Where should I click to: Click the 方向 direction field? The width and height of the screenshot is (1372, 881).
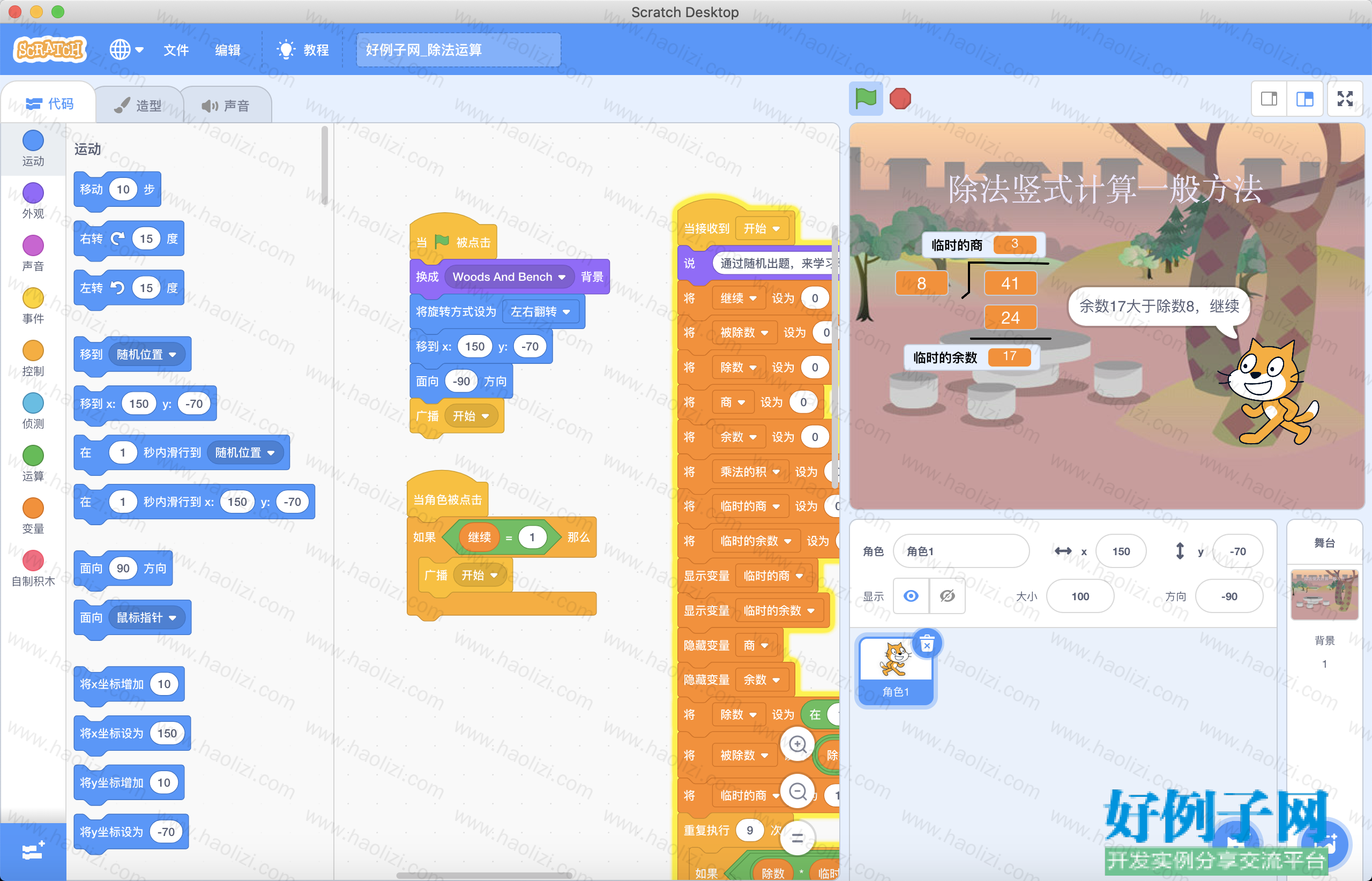click(1229, 596)
